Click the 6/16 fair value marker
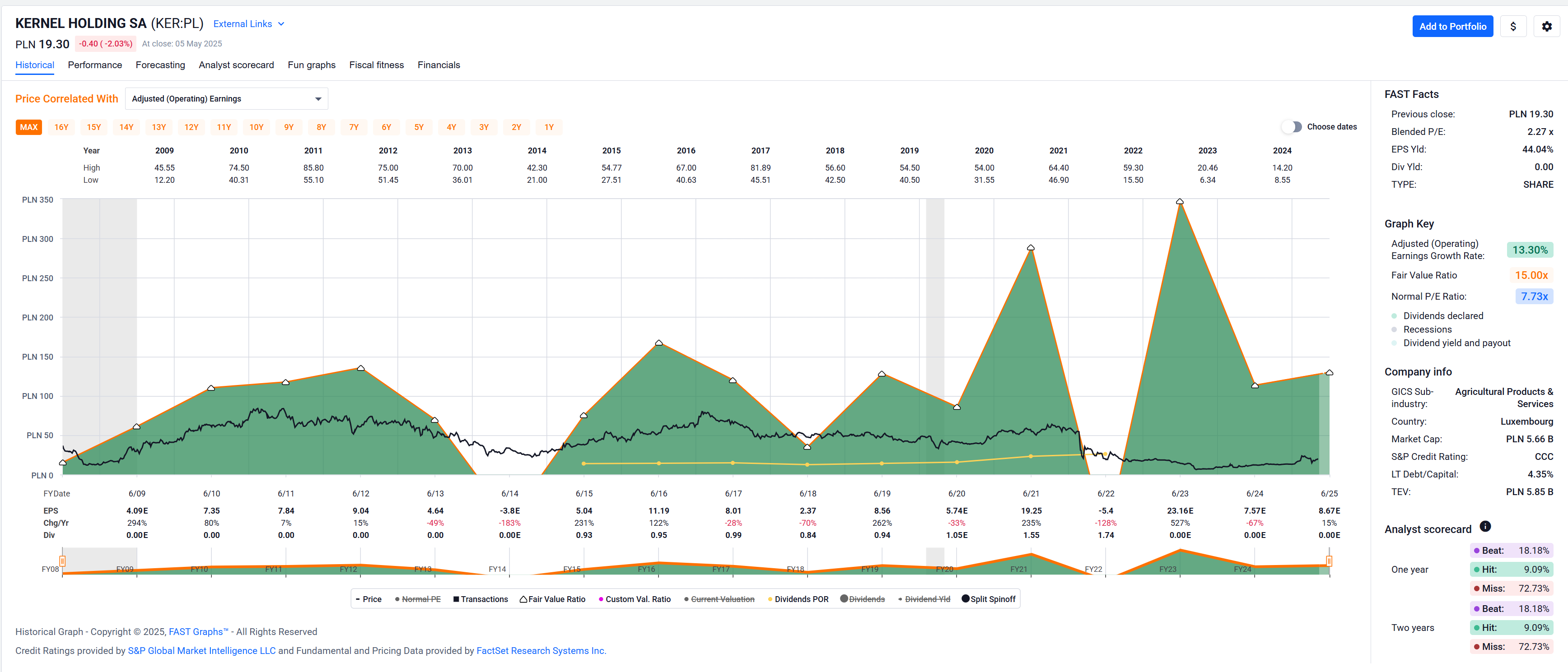 click(x=658, y=343)
